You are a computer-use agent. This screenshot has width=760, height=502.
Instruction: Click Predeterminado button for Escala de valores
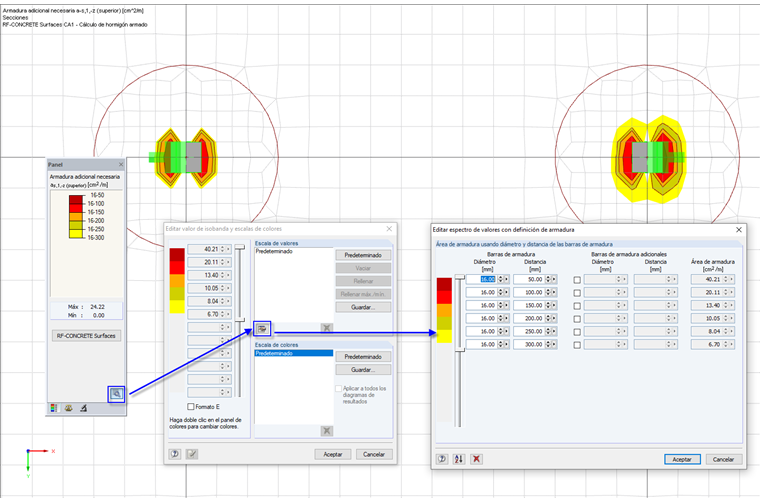click(x=363, y=255)
